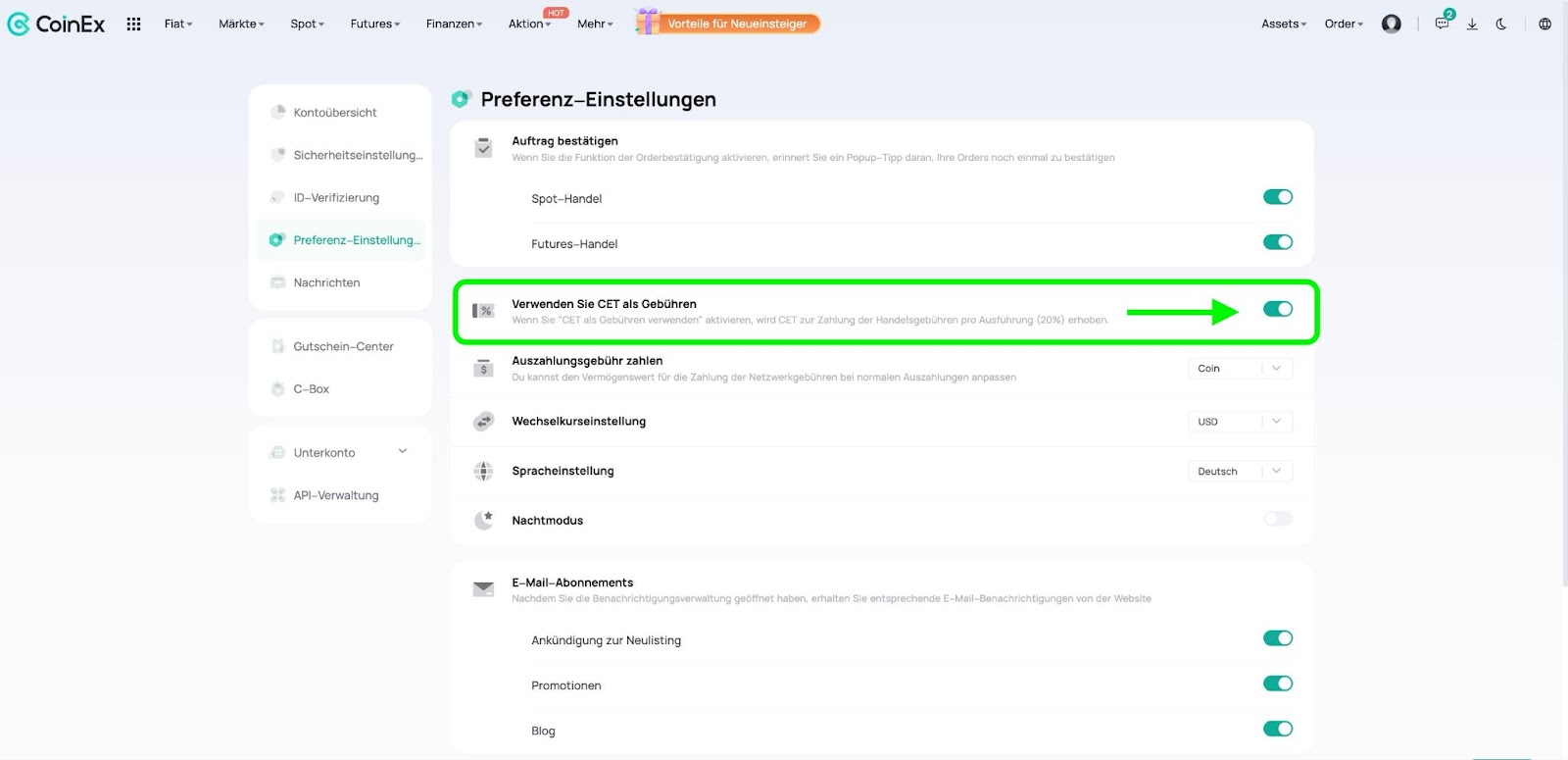This screenshot has height=760, width=1568.
Task: Switch to dark mode via moon icon
Action: 1501,24
